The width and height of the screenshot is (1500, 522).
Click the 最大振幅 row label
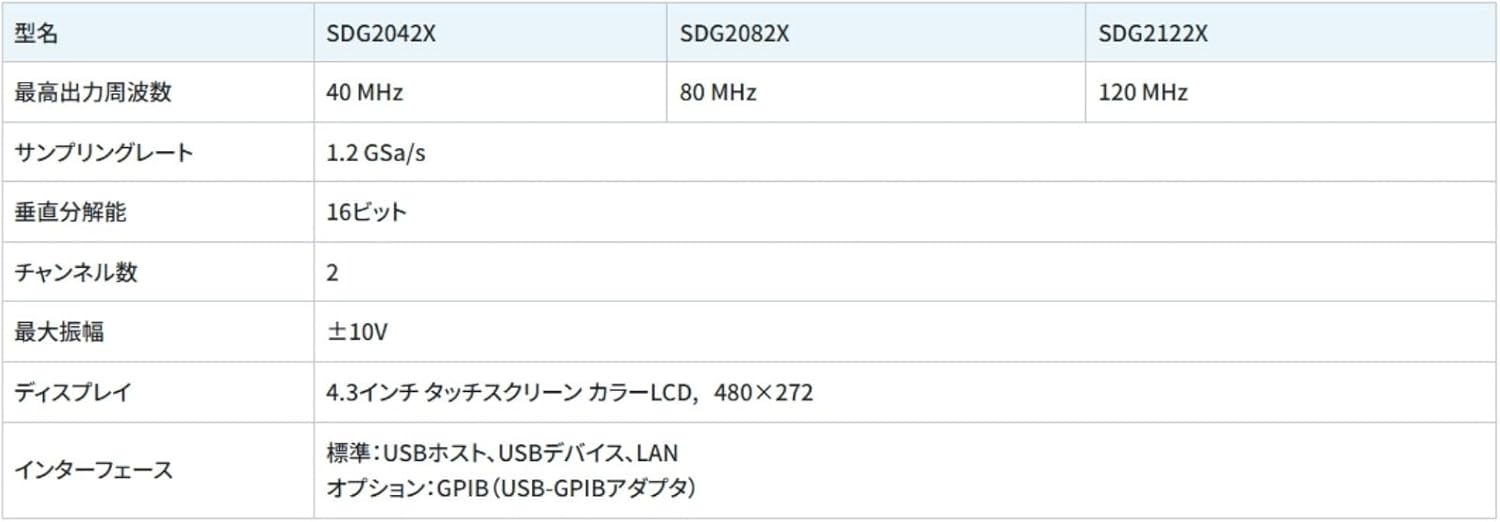[x=59, y=332]
